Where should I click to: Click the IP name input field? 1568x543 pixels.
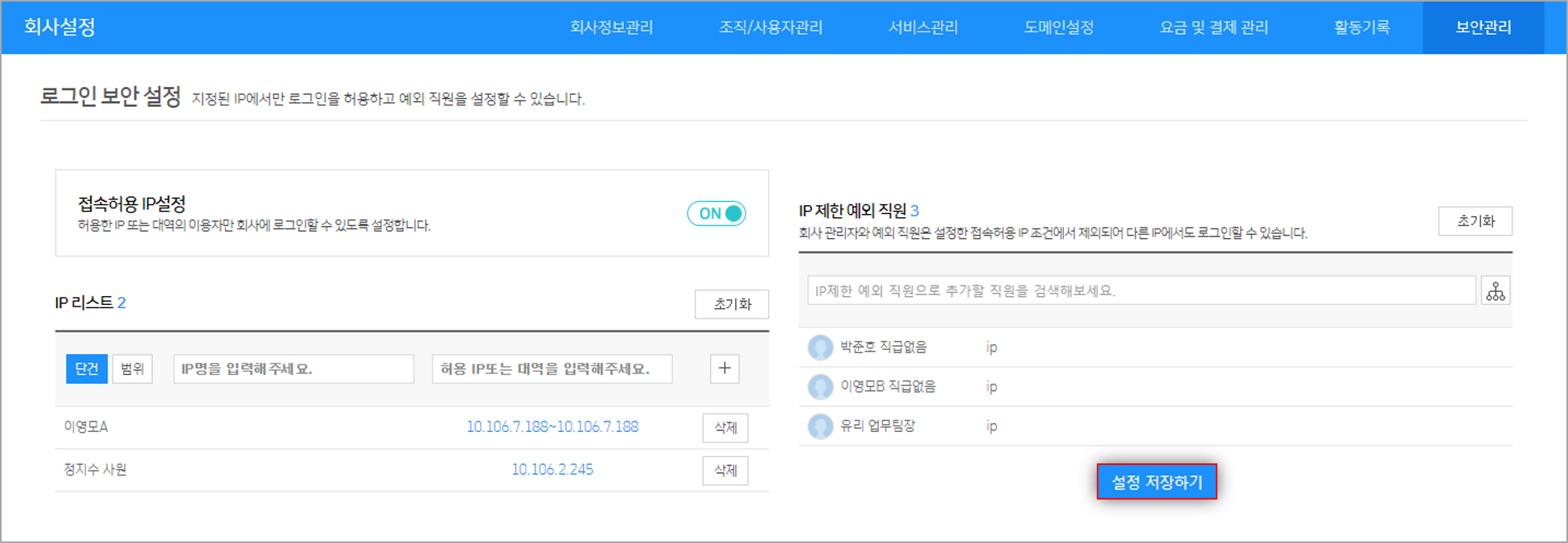[x=293, y=368]
